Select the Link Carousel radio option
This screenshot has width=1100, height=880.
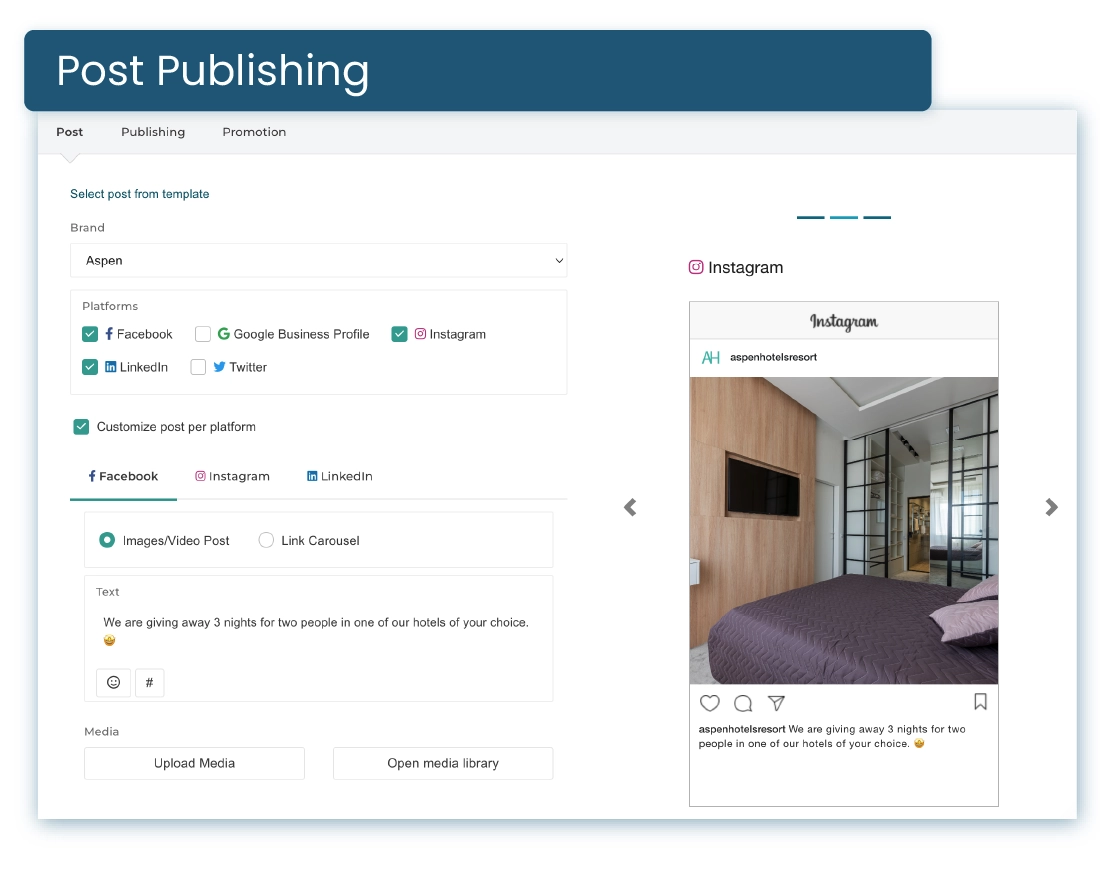click(x=266, y=540)
